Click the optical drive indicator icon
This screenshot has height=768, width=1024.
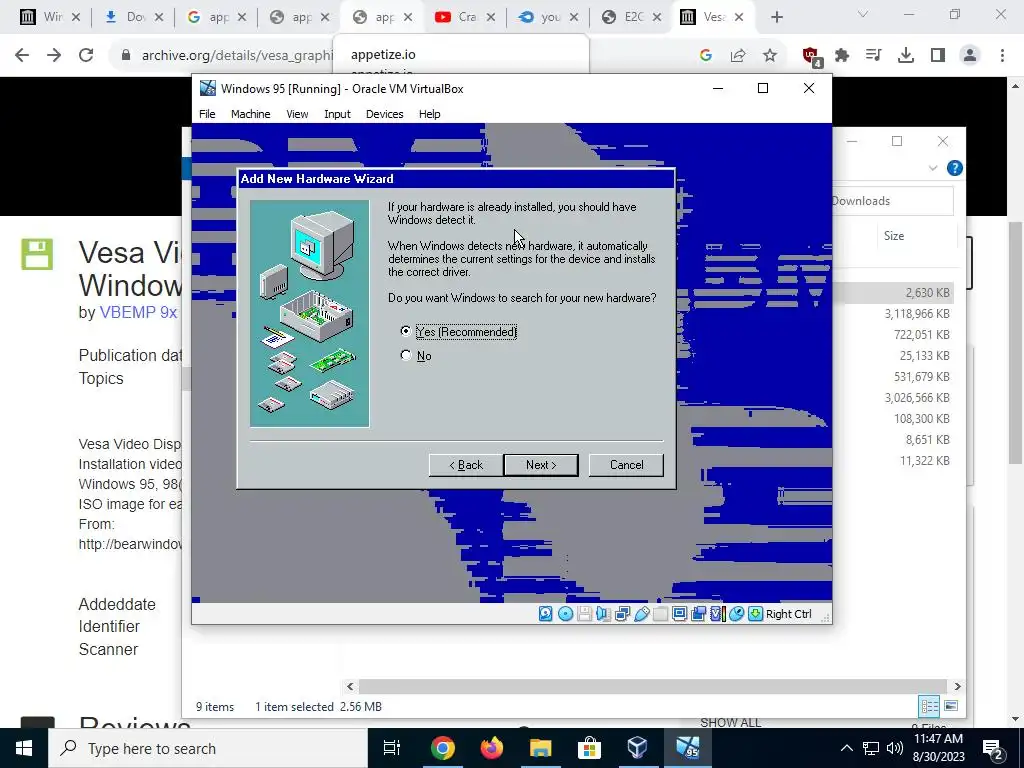click(x=566, y=614)
